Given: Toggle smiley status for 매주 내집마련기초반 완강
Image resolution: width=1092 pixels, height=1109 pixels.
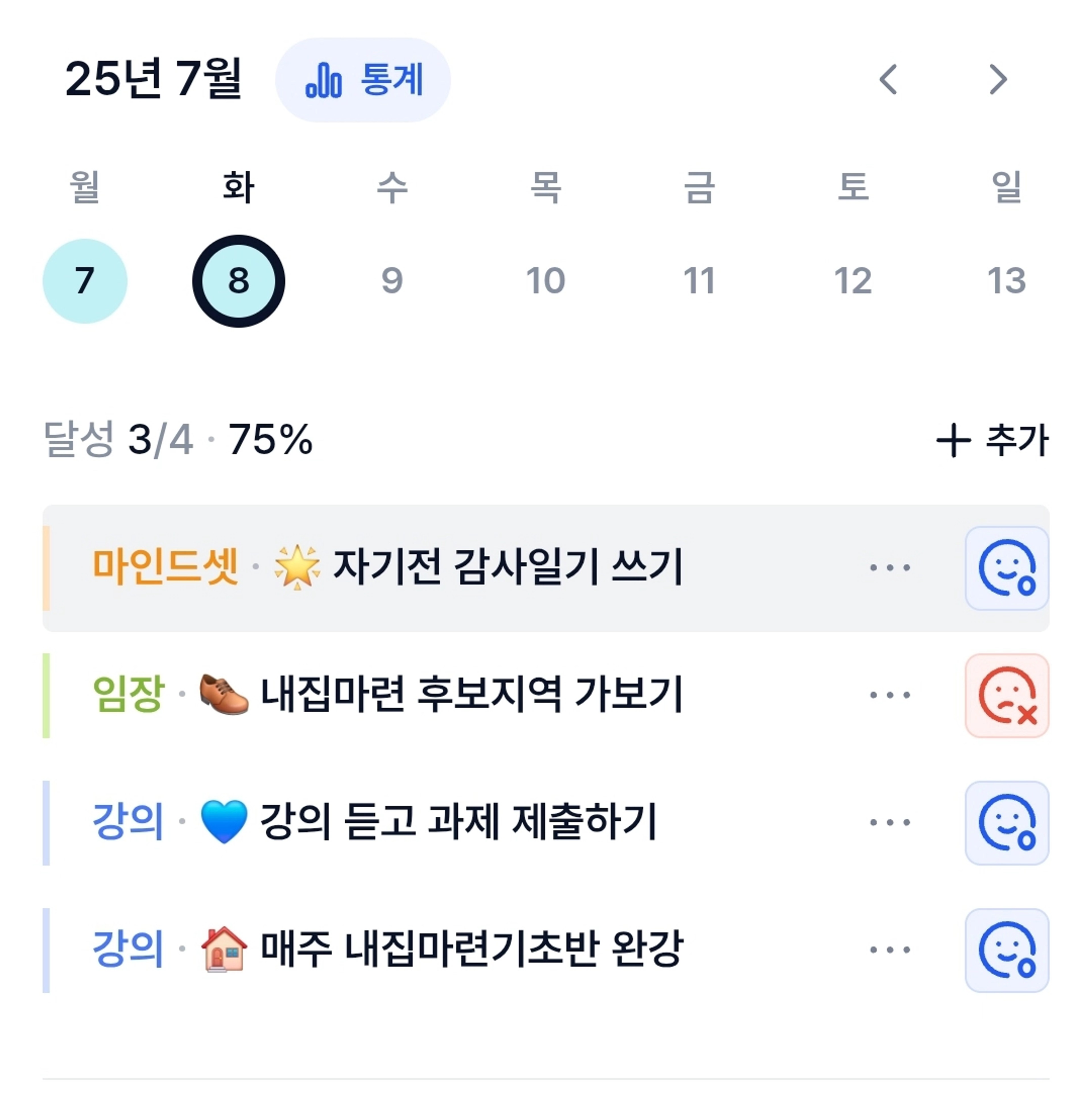Looking at the screenshot, I should point(1007,950).
